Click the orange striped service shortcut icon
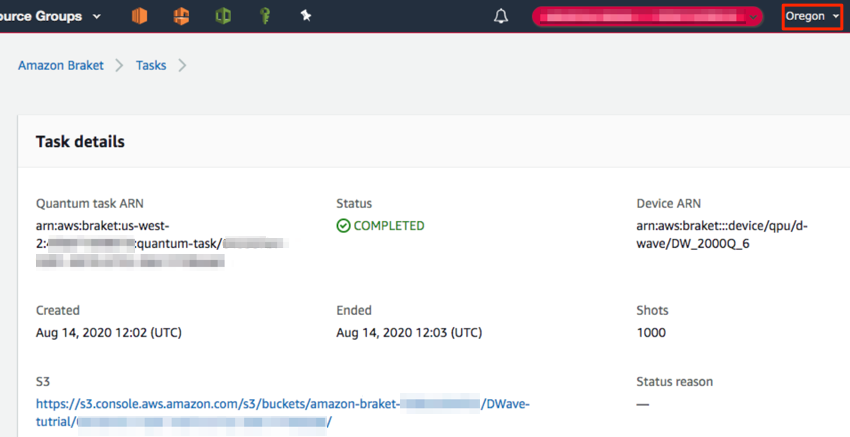Viewport: 850px width, 437px height. click(182, 16)
